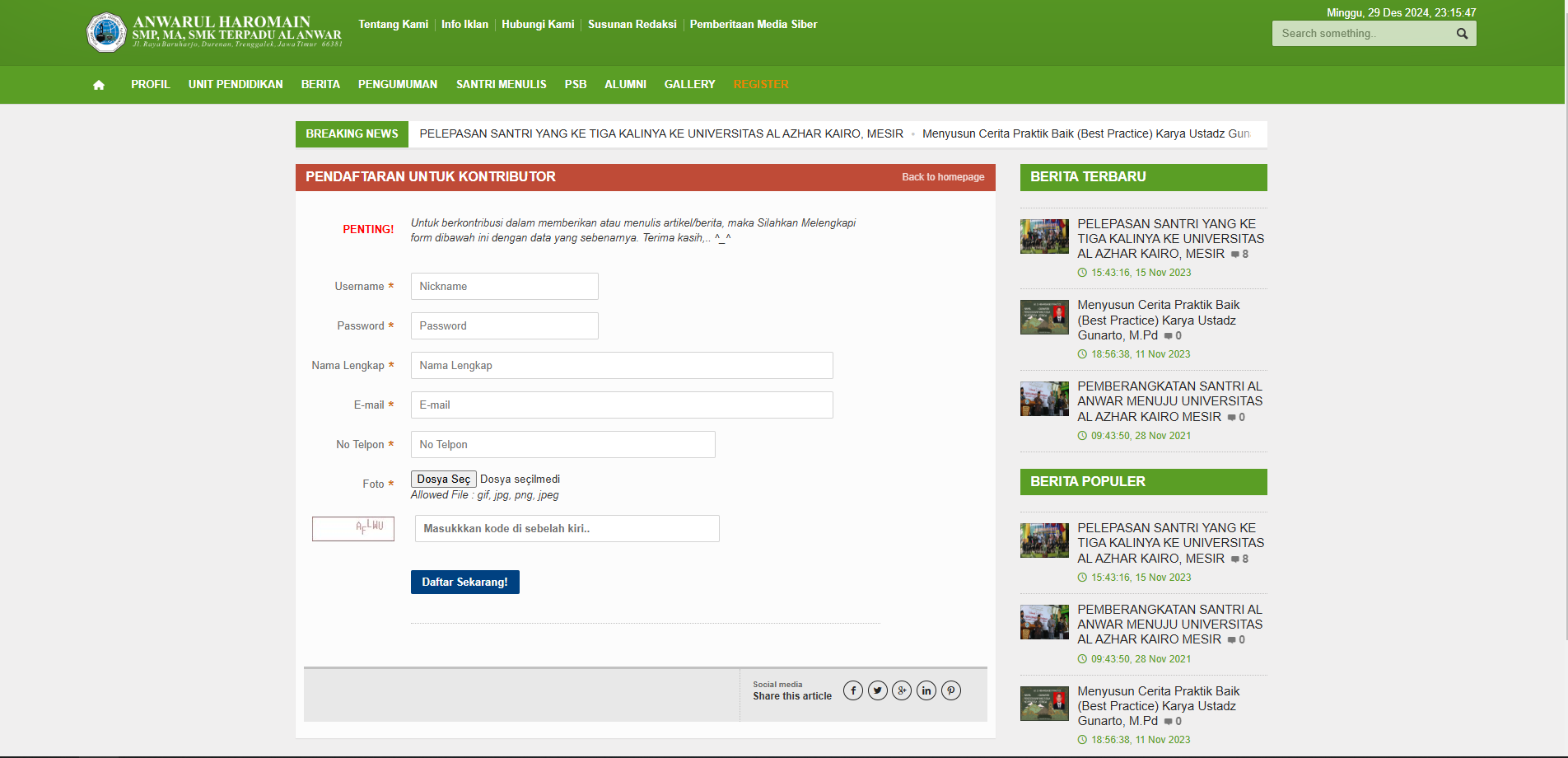
Task: Share this article on LinkedIn
Action: [926, 690]
